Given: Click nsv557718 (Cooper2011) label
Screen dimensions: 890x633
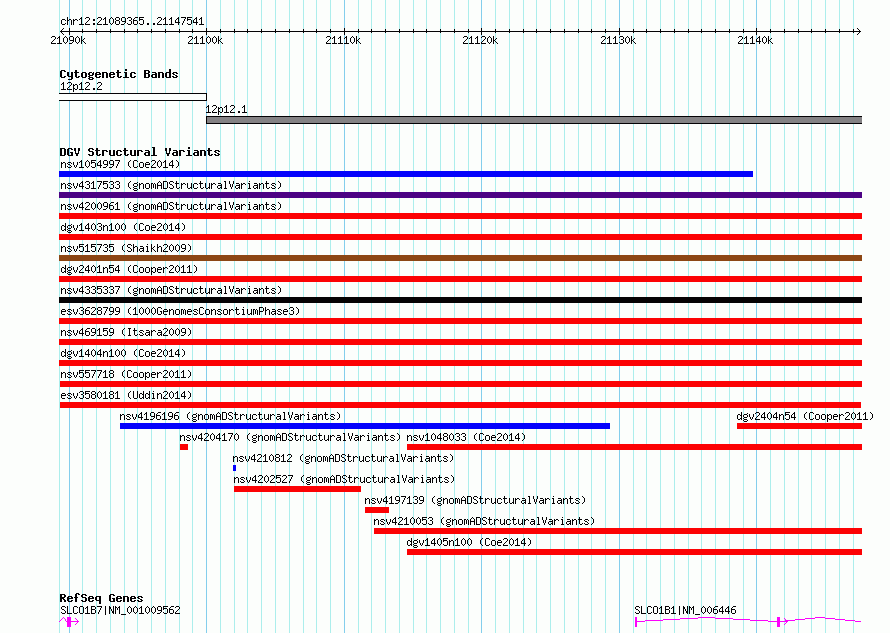Looking at the screenshot, I should (126, 374).
